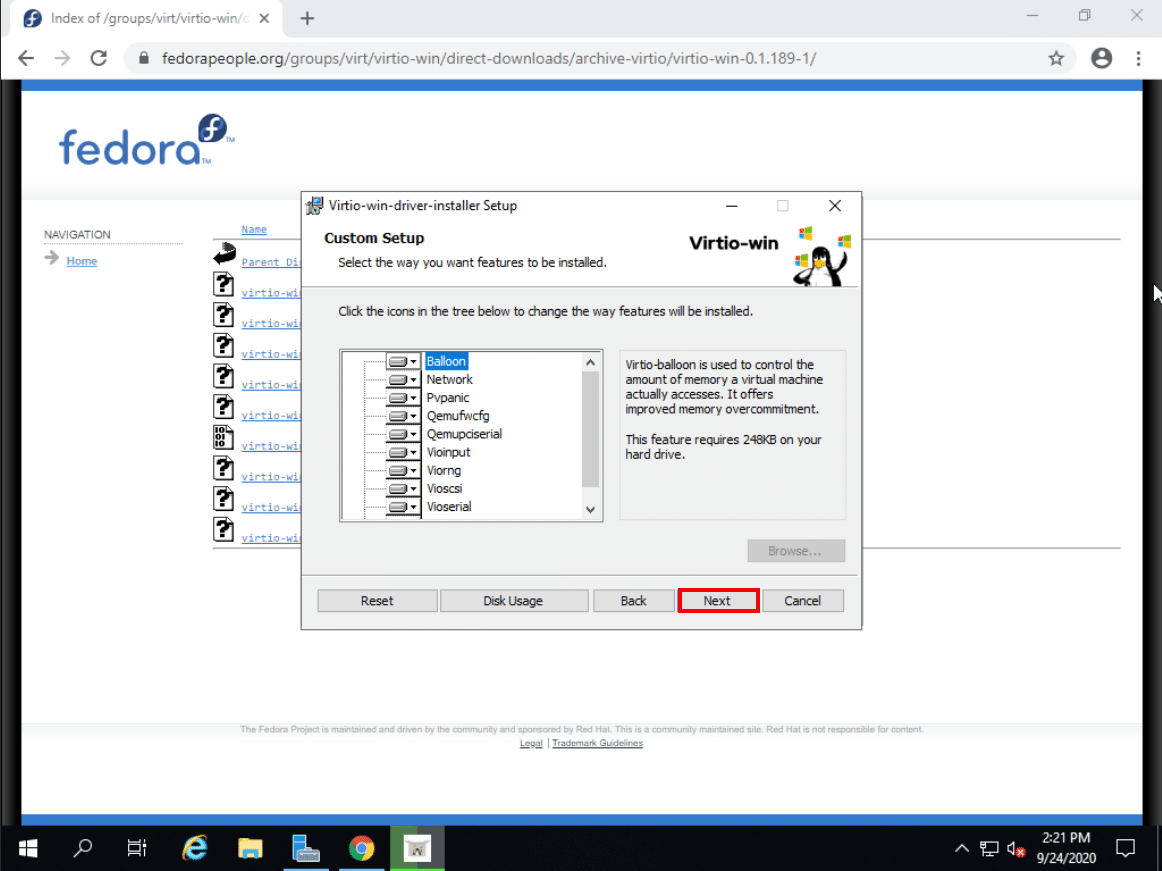Cancel the Virtio-win driver setup
This screenshot has width=1162, height=871.
(803, 600)
